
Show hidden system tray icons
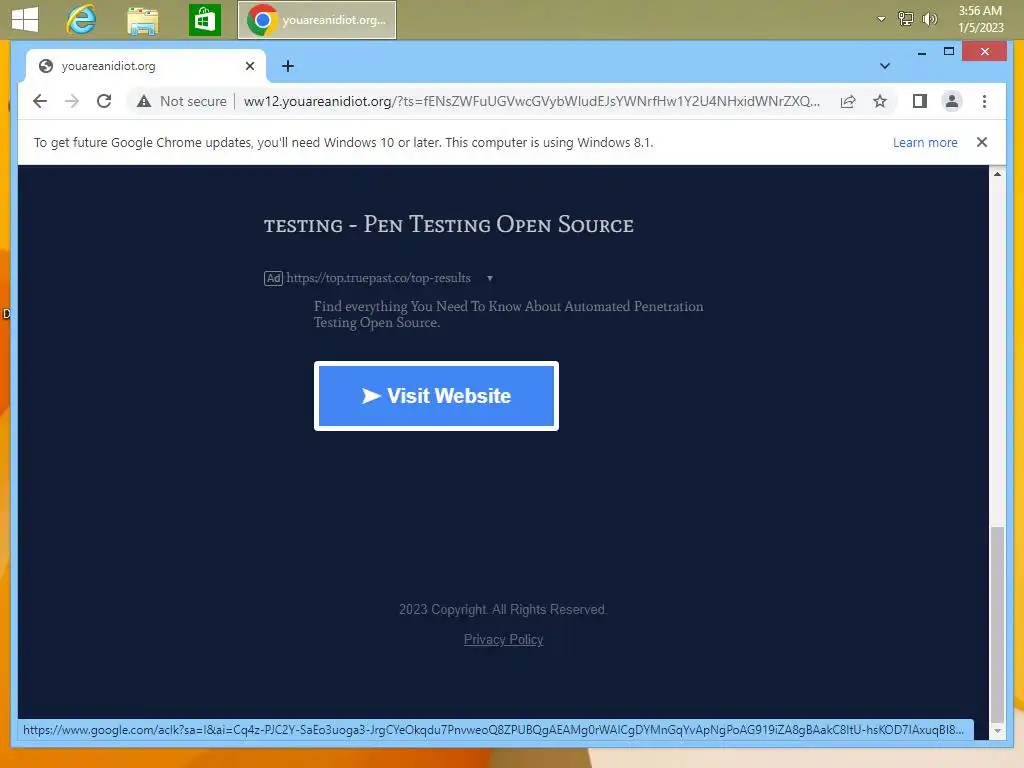click(x=882, y=19)
